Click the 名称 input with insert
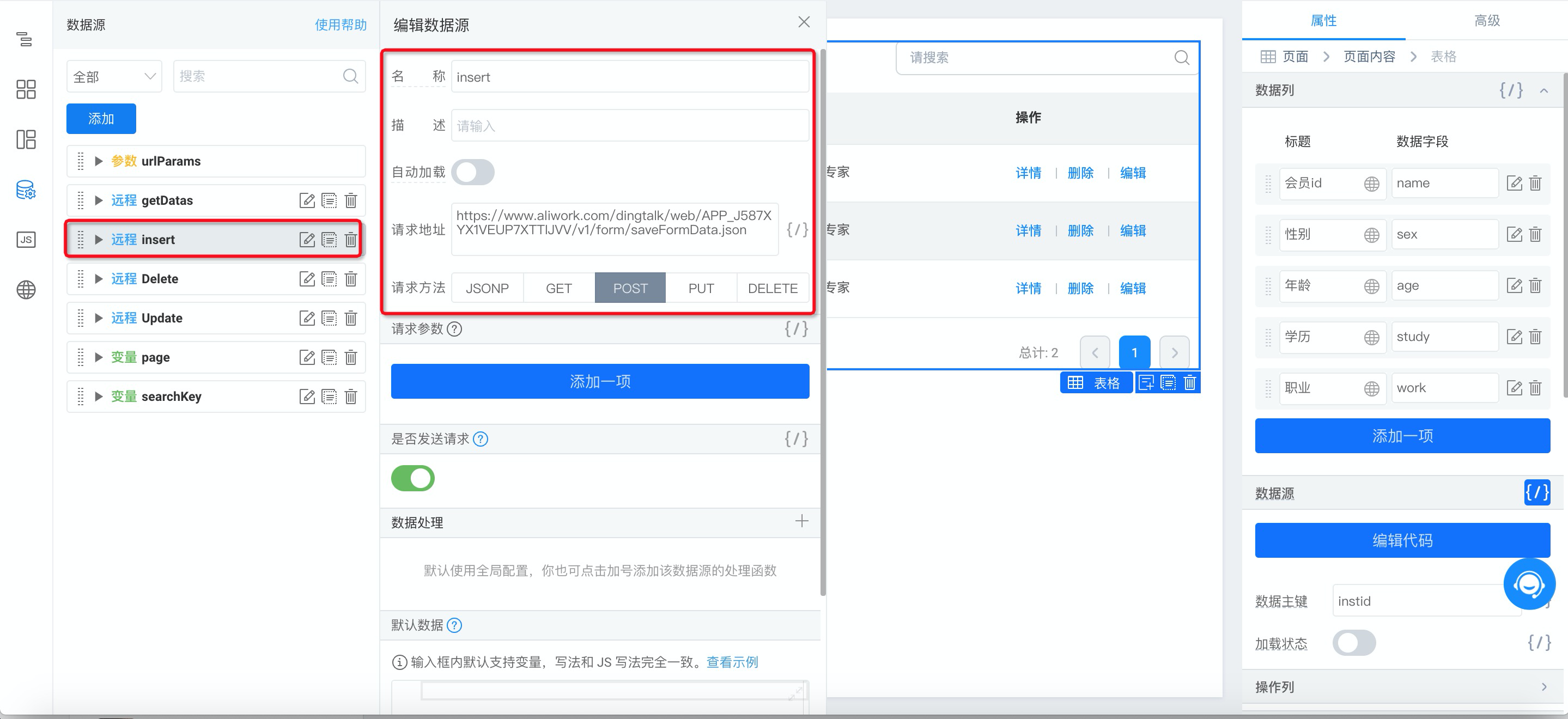The image size is (1568, 719). pyautogui.click(x=630, y=77)
